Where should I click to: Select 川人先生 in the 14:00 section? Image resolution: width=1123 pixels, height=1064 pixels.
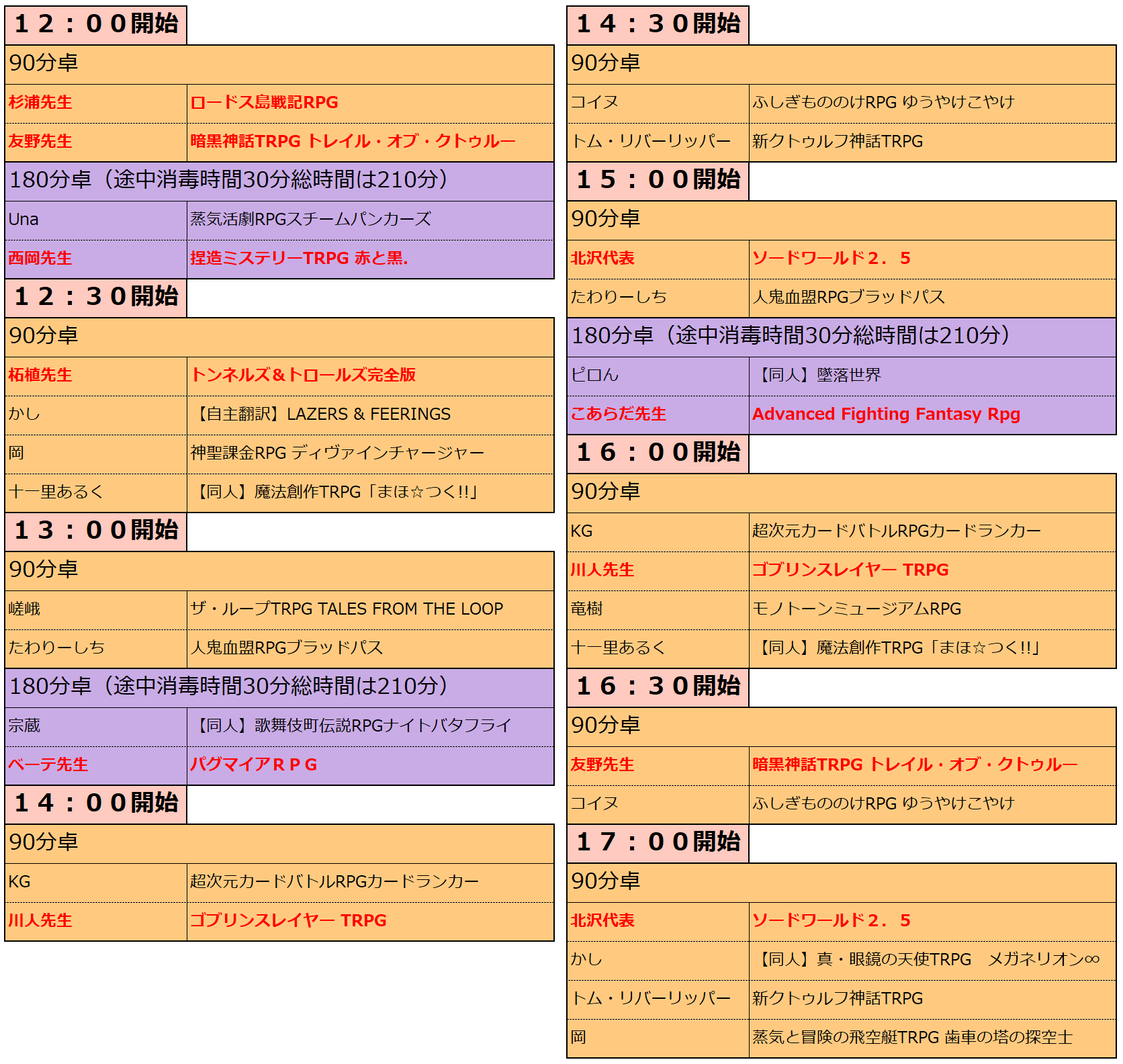pyautogui.click(x=40, y=920)
